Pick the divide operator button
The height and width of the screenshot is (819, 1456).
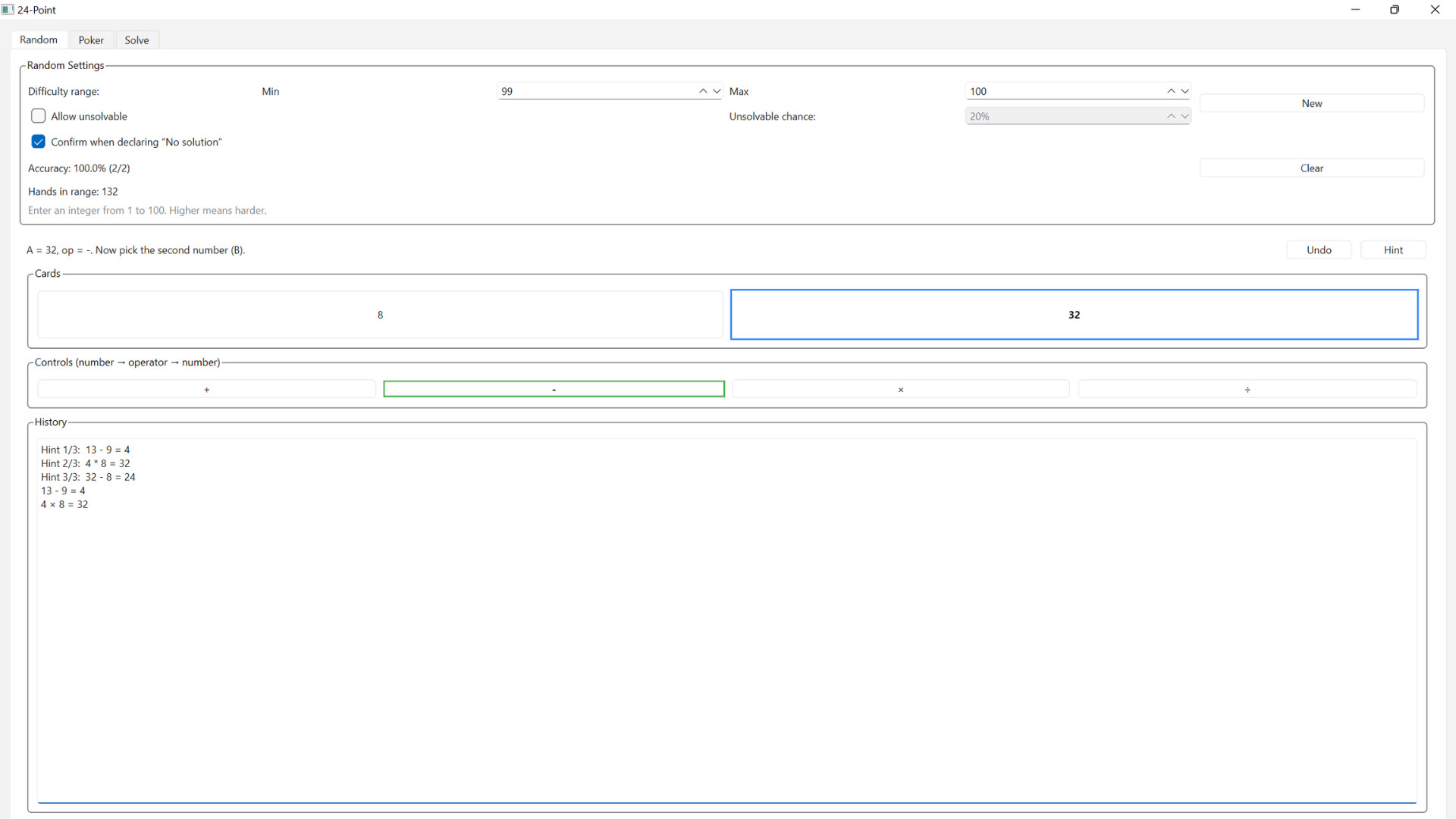1247,389
